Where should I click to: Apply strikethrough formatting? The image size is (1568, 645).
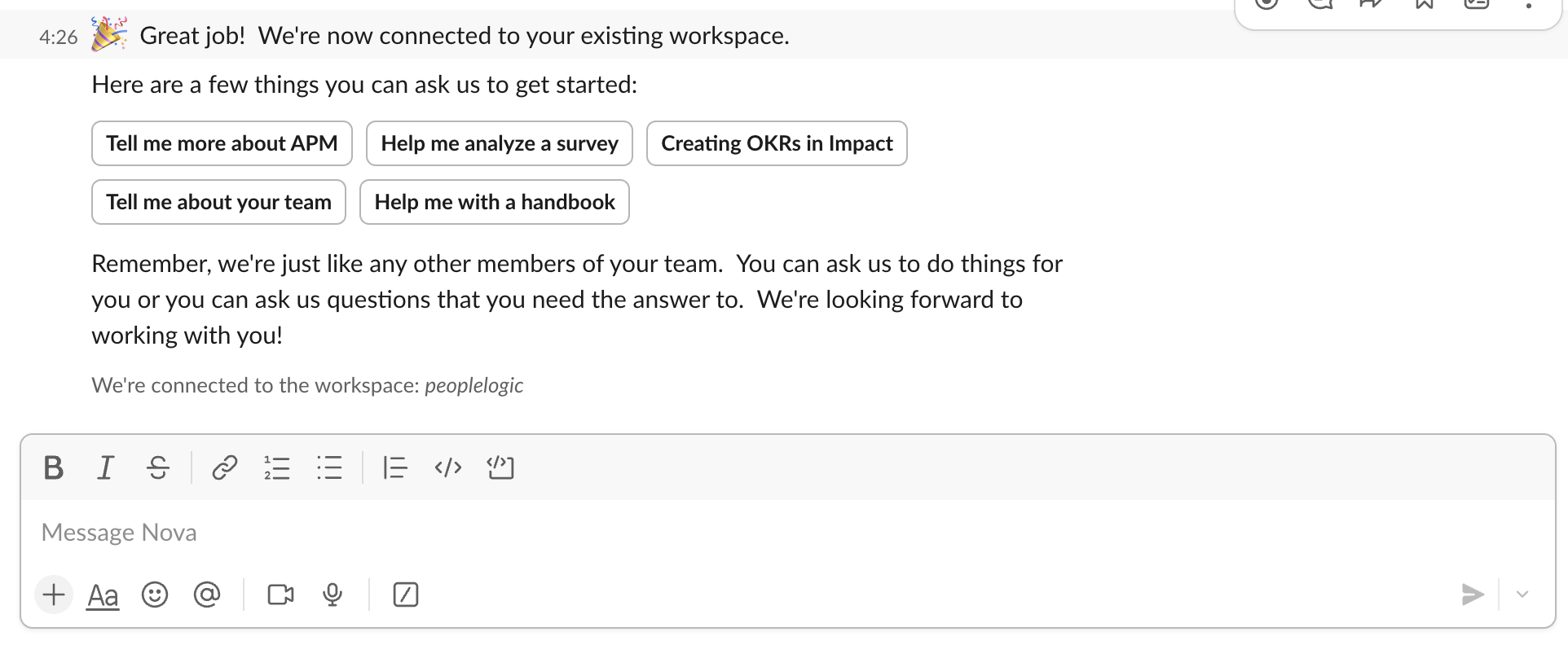pos(158,467)
